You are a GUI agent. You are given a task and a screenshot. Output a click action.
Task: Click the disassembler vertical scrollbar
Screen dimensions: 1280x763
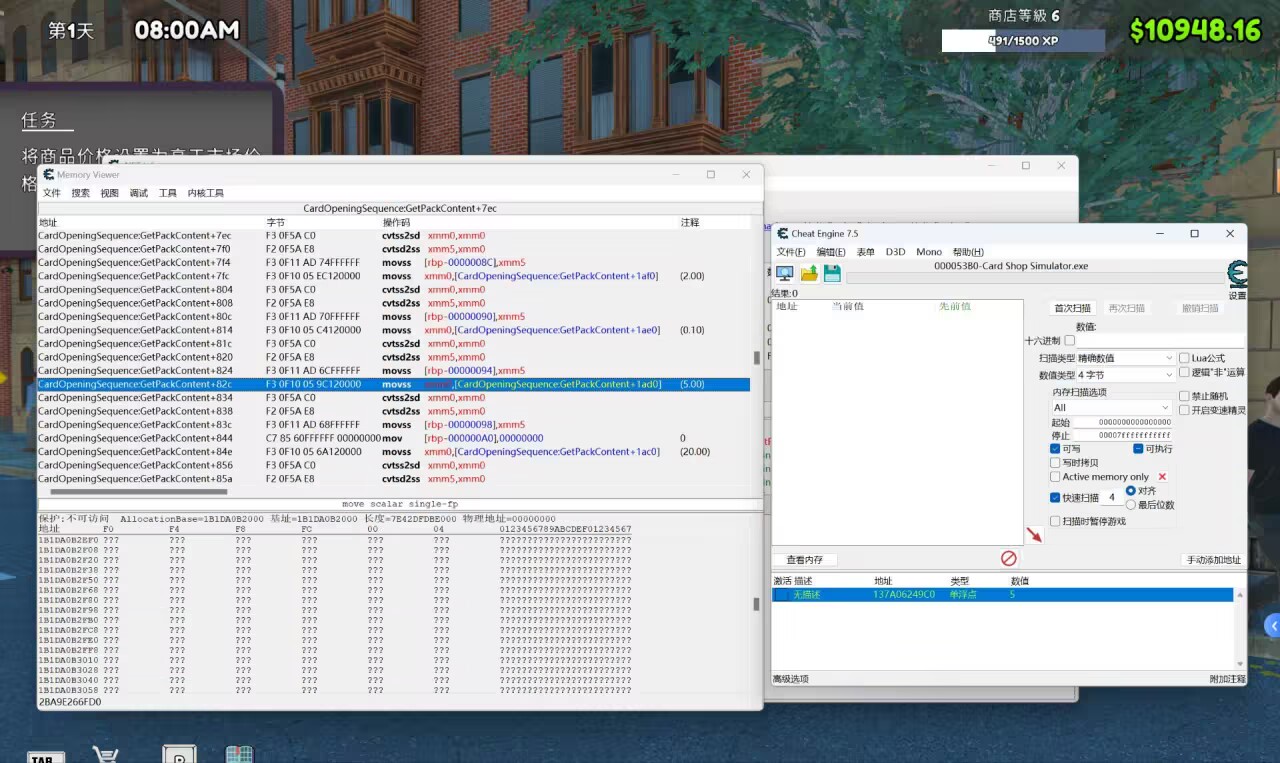click(x=757, y=358)
